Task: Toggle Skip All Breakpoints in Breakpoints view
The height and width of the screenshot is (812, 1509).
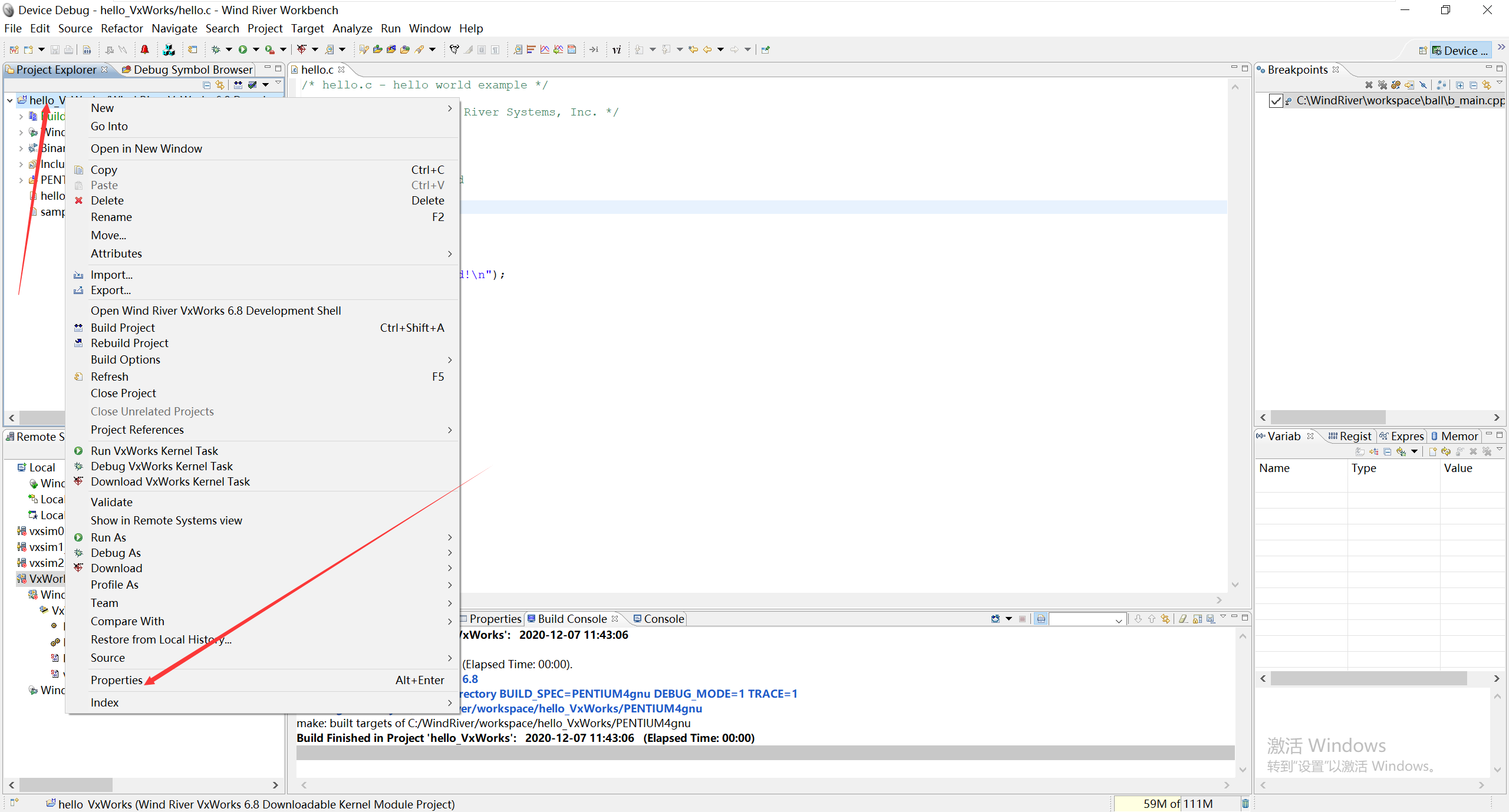Action: point(1422,85)
